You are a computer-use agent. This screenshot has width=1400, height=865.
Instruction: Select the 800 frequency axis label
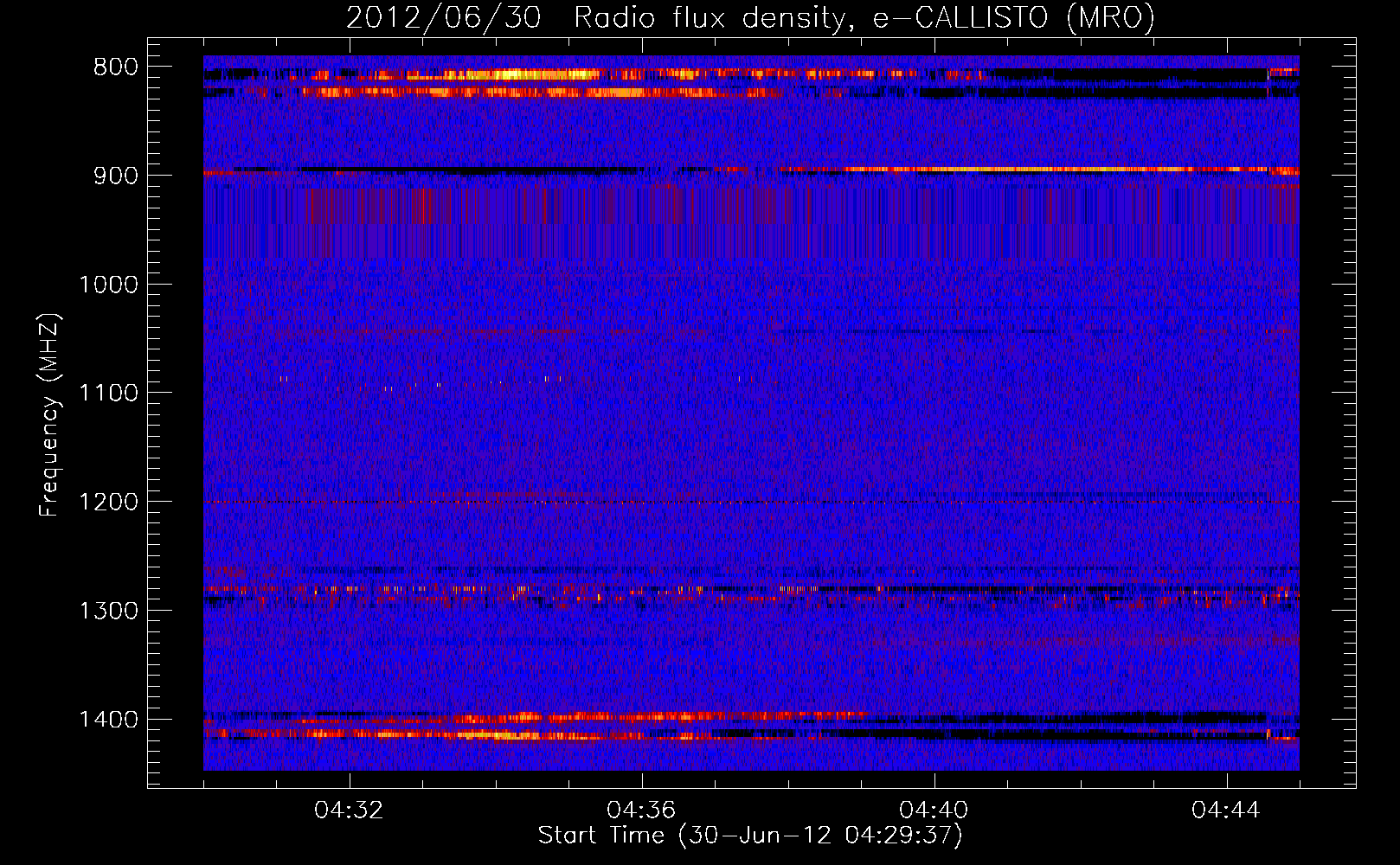pos(116,67)
